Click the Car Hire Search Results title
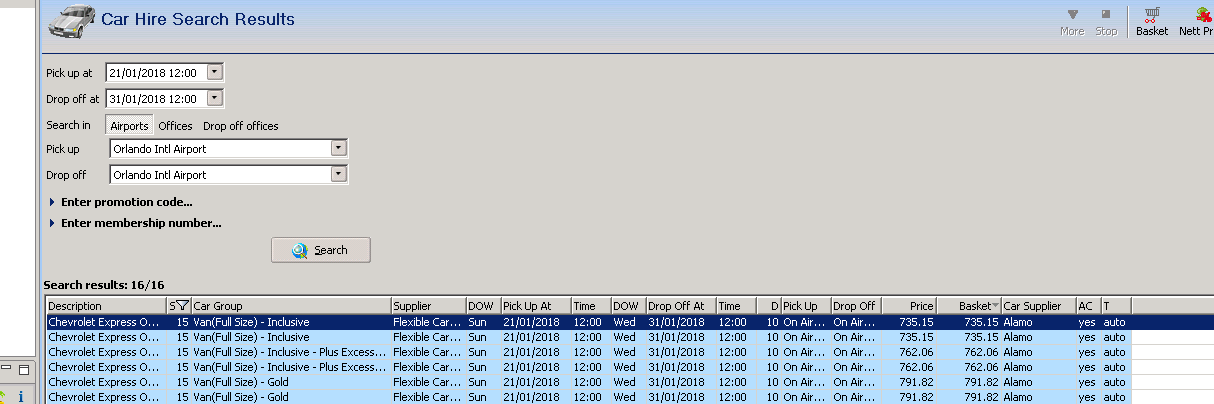 click(x=198, y=19)
